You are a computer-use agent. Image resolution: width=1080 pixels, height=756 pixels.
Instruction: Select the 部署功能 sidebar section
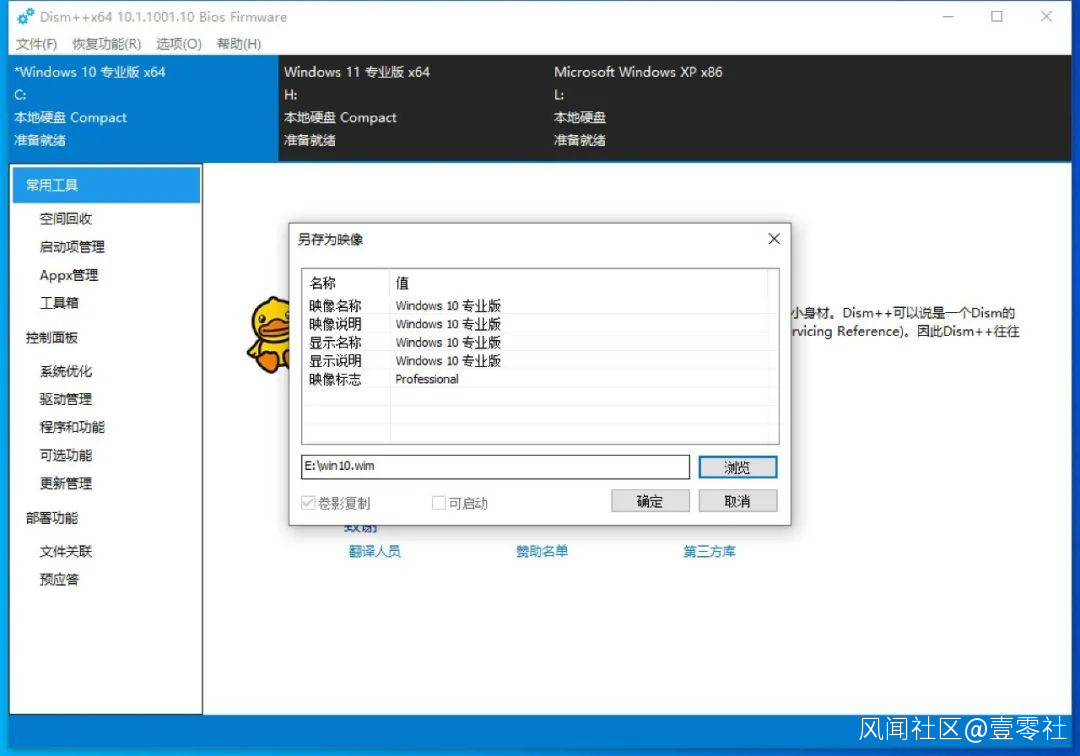click(x=52, y=518)
